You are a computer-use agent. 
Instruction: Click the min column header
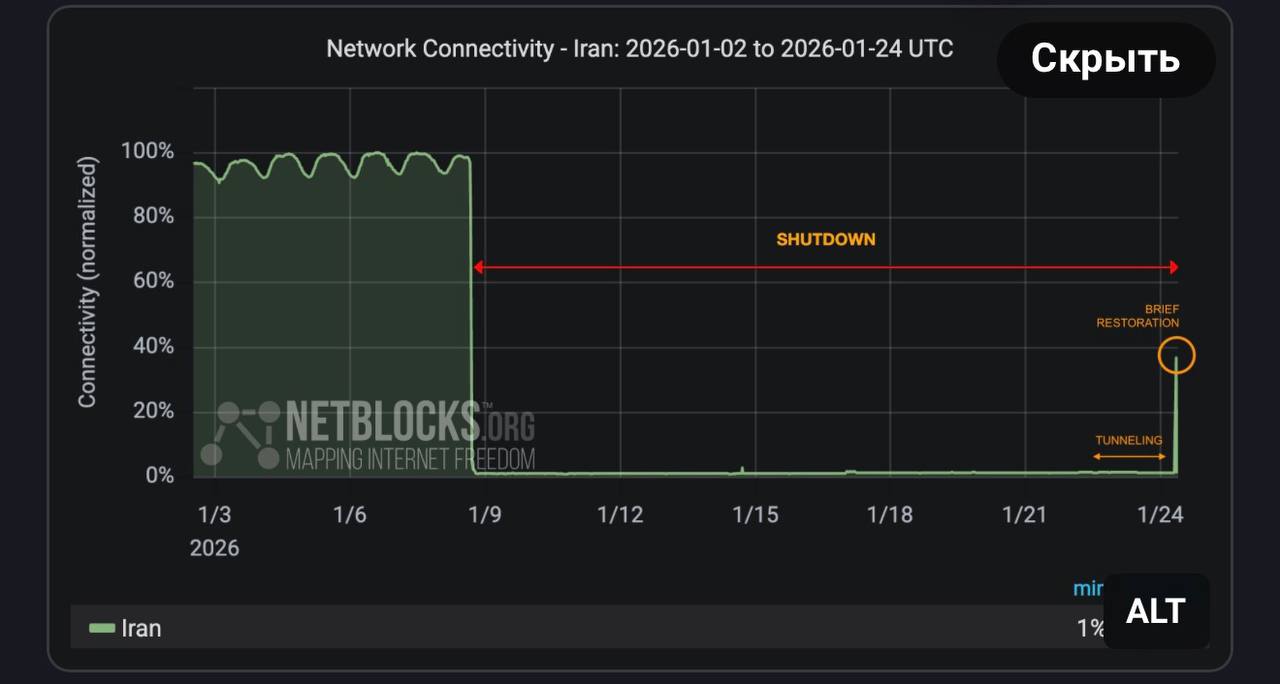pyautogui.click(x=1088, y=588)
